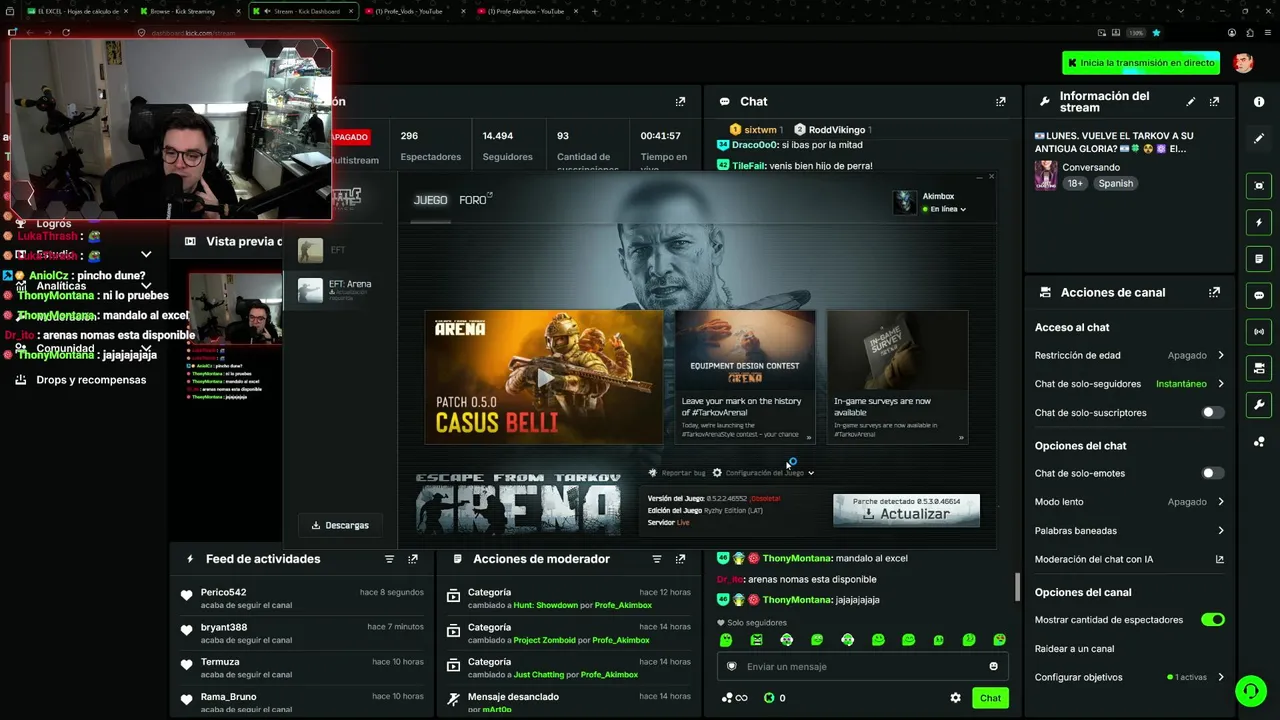Open the user profile avatar menu

point(1243,63)
